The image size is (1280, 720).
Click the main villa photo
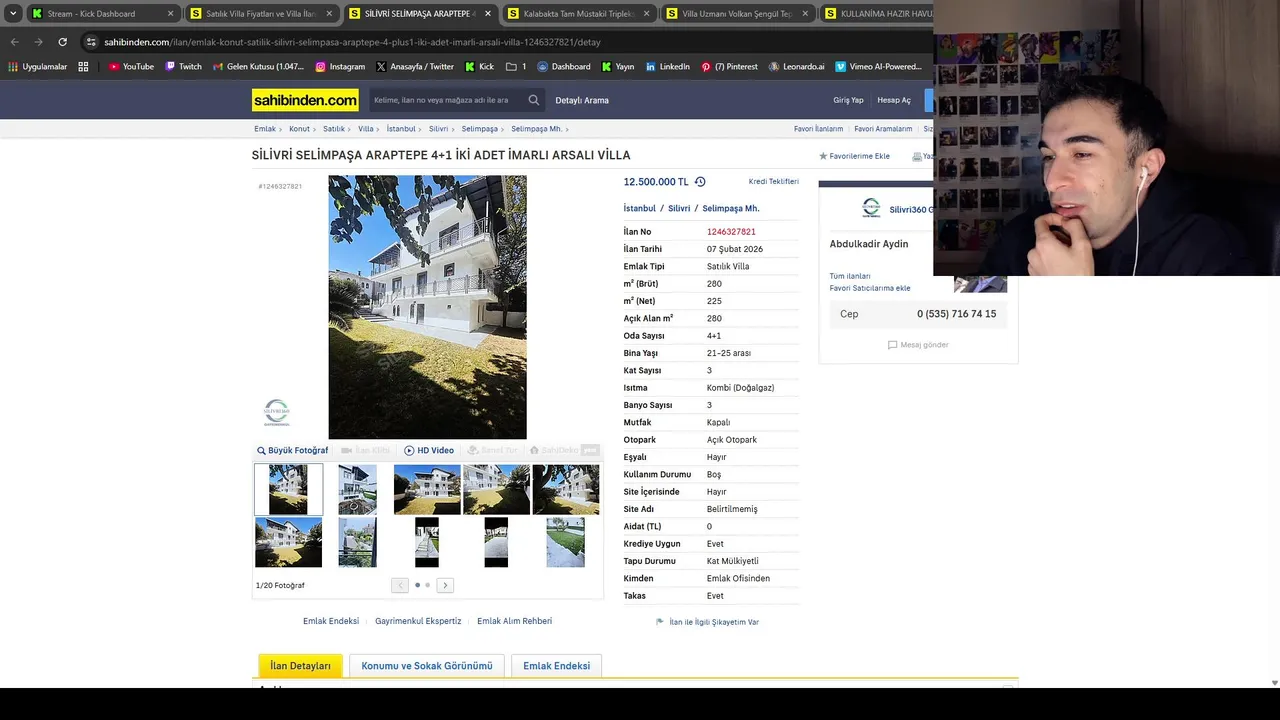(427, 307)
